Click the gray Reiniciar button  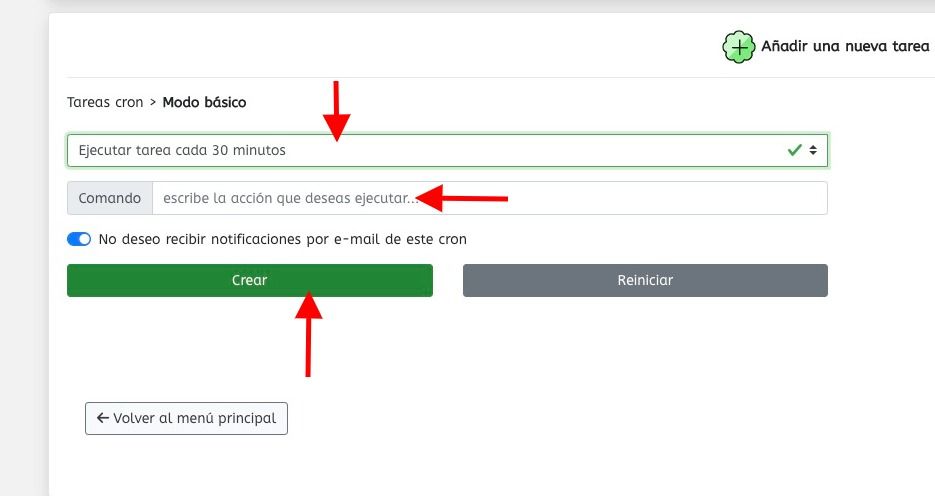point(645,280)
